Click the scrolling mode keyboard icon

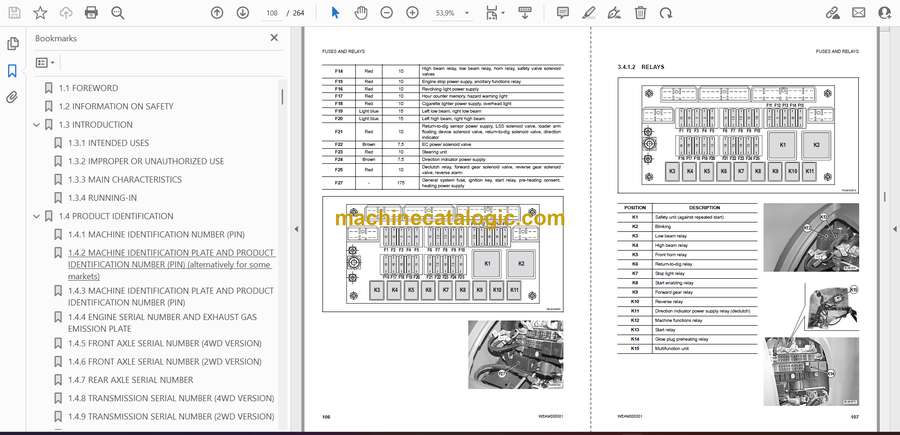[524, 13]
